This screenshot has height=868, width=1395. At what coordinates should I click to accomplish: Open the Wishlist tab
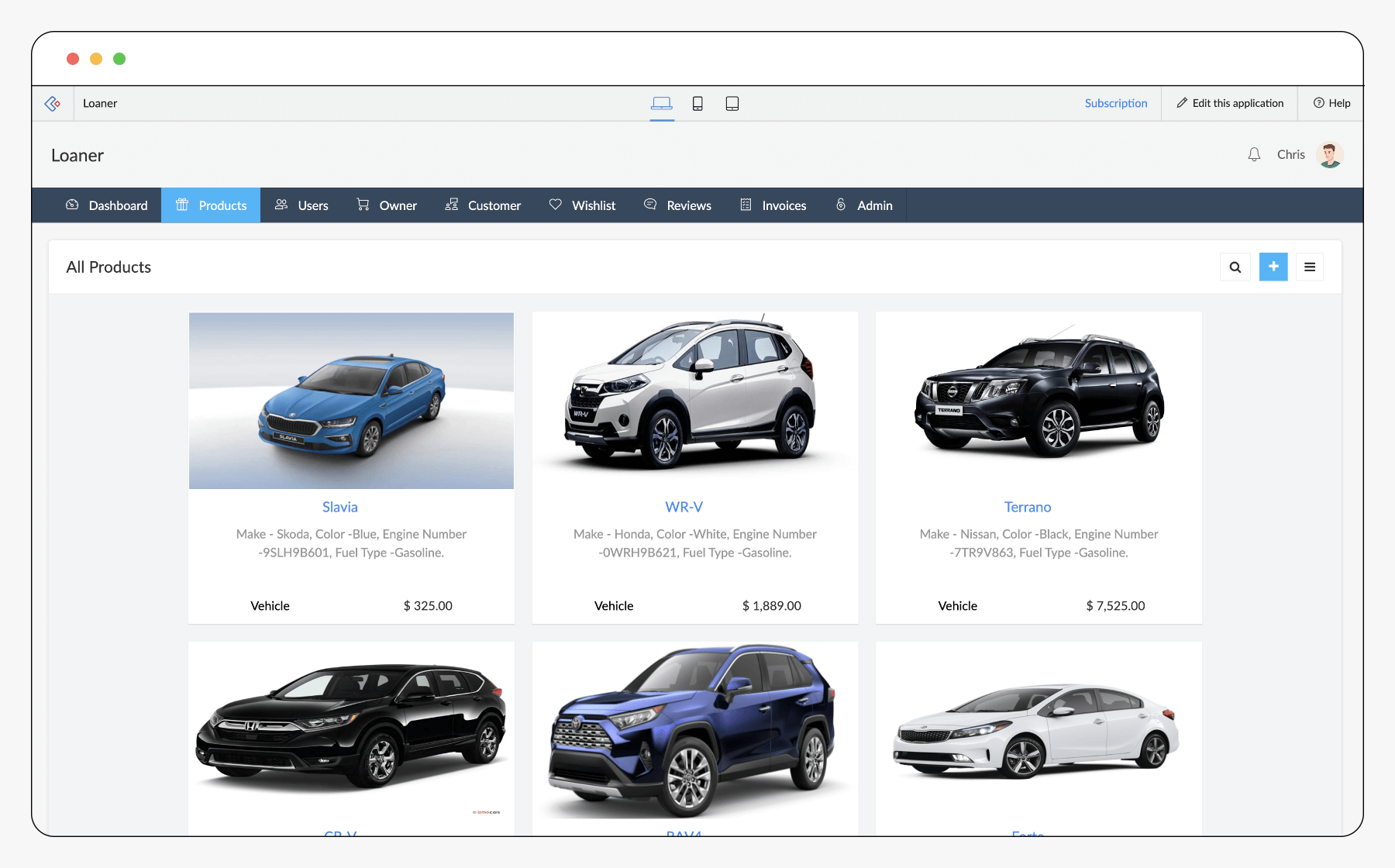pos(582,205)
